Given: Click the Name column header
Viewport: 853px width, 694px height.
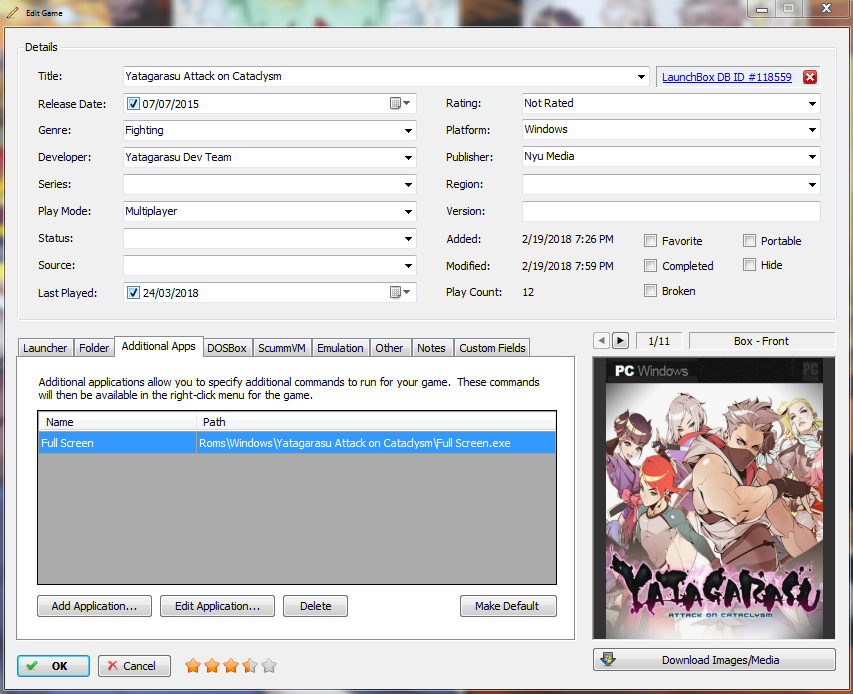Looking at the screenshot, I should (x=117, y=422).
